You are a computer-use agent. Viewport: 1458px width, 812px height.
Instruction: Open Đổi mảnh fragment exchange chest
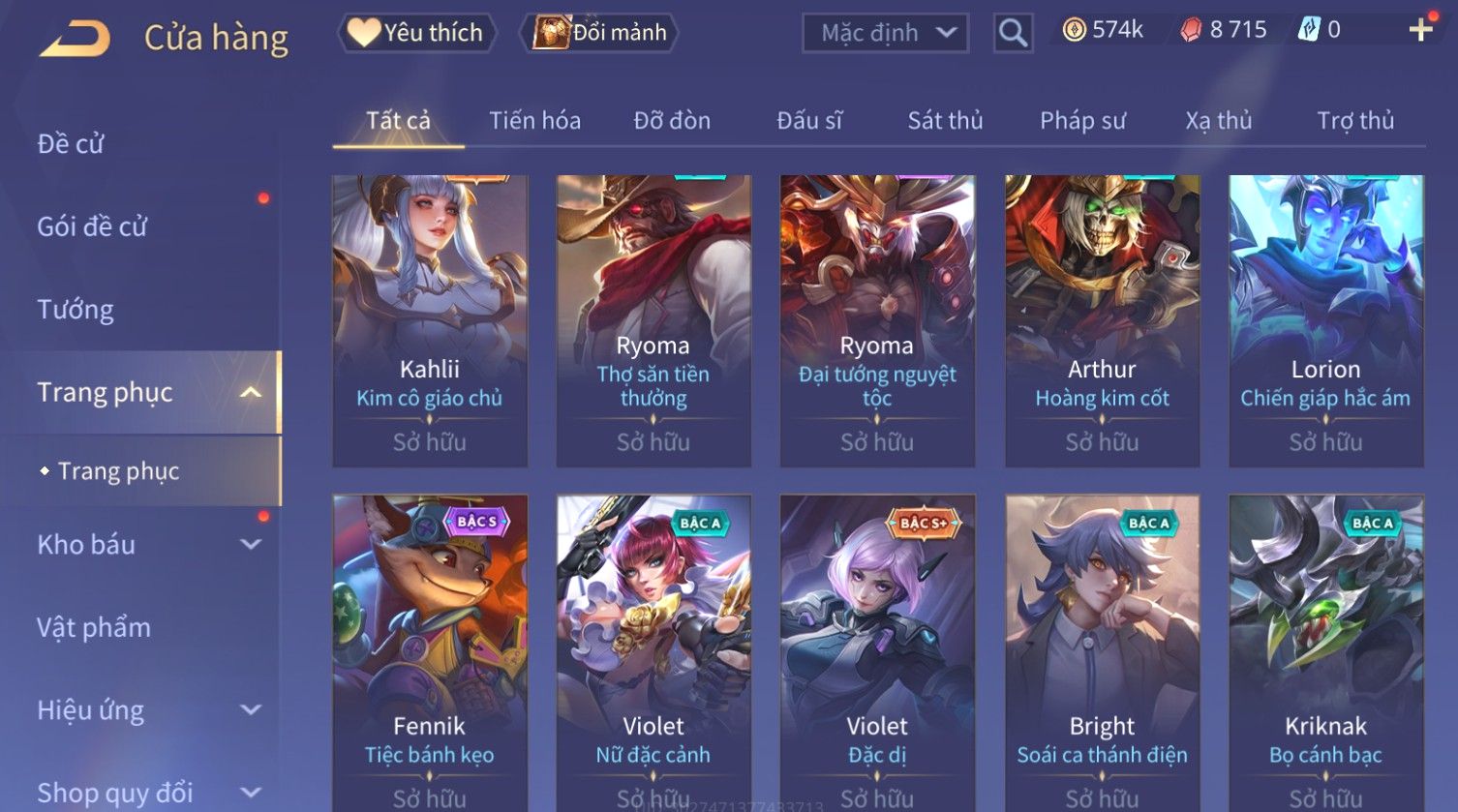600,33
